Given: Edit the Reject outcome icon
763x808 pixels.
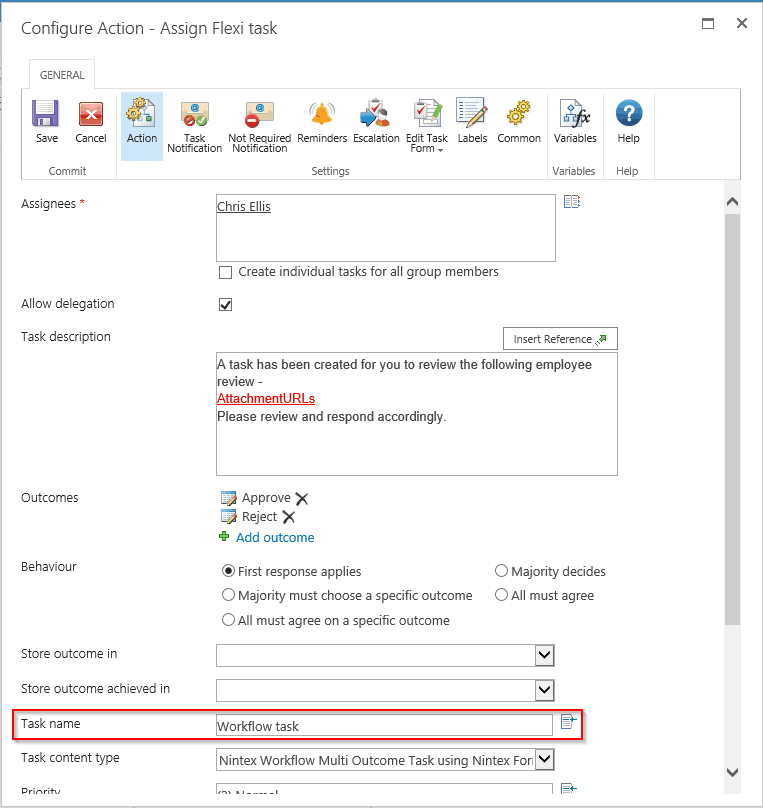Looking at the screenshot, I should pos(228,516).
